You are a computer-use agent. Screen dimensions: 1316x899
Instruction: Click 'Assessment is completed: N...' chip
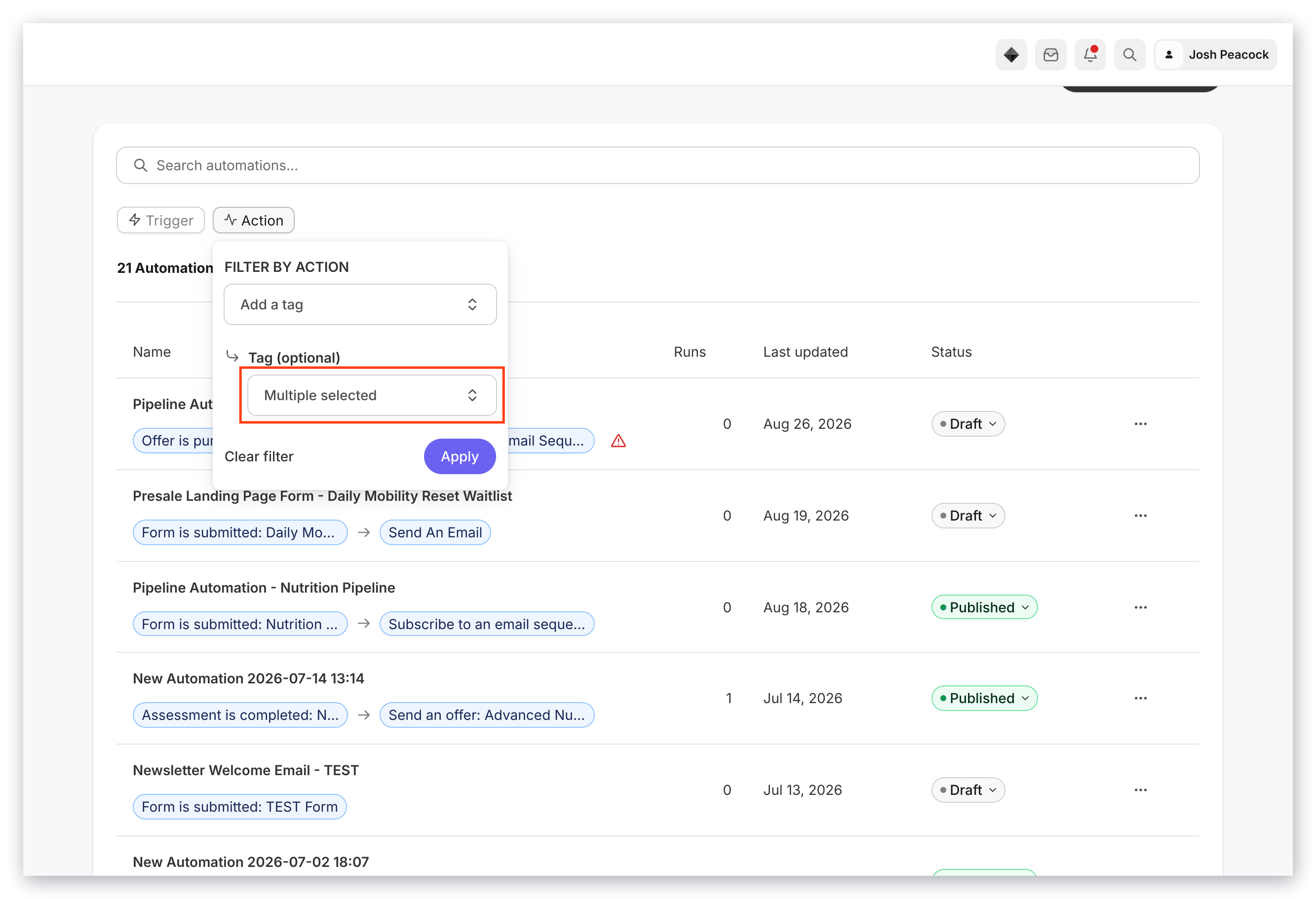(x=240, y=715)
